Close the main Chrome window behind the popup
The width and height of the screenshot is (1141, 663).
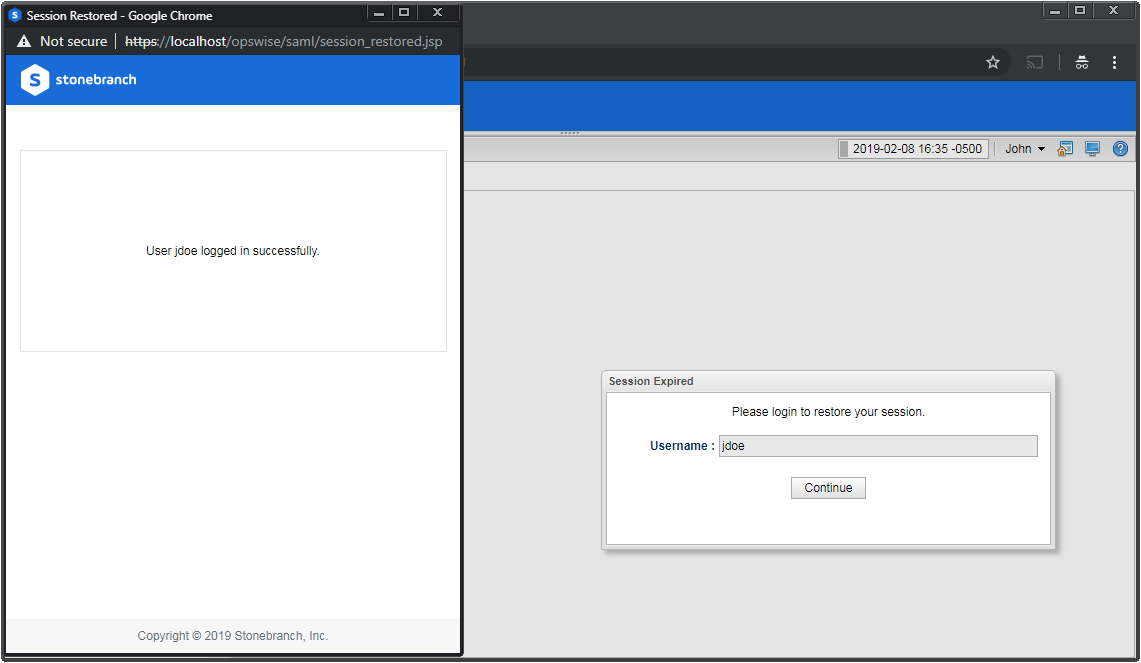click(1112, 11)
